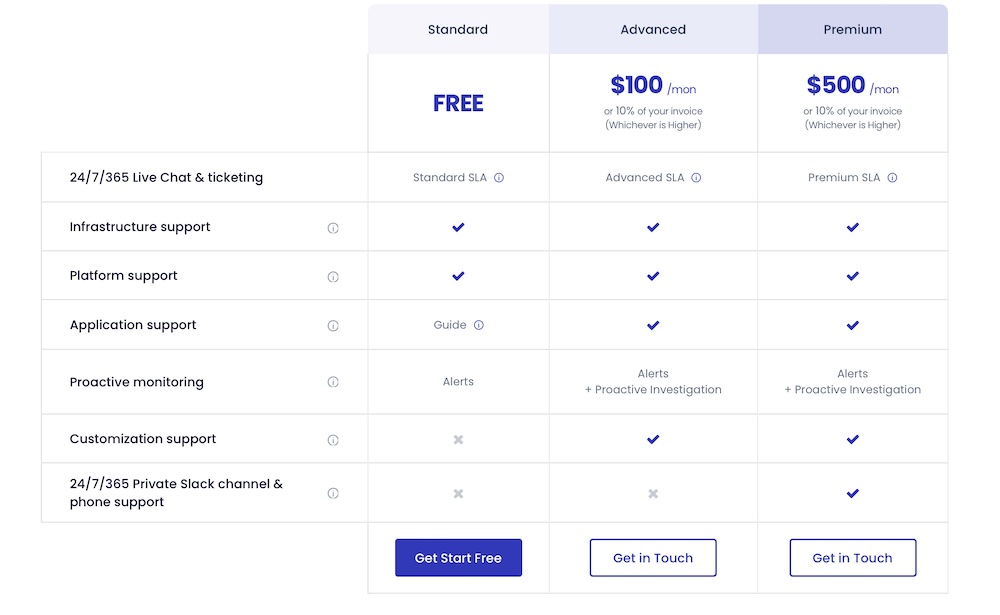Select the Standard plan header
The image size is (1000, 615).
click(458, 29)
